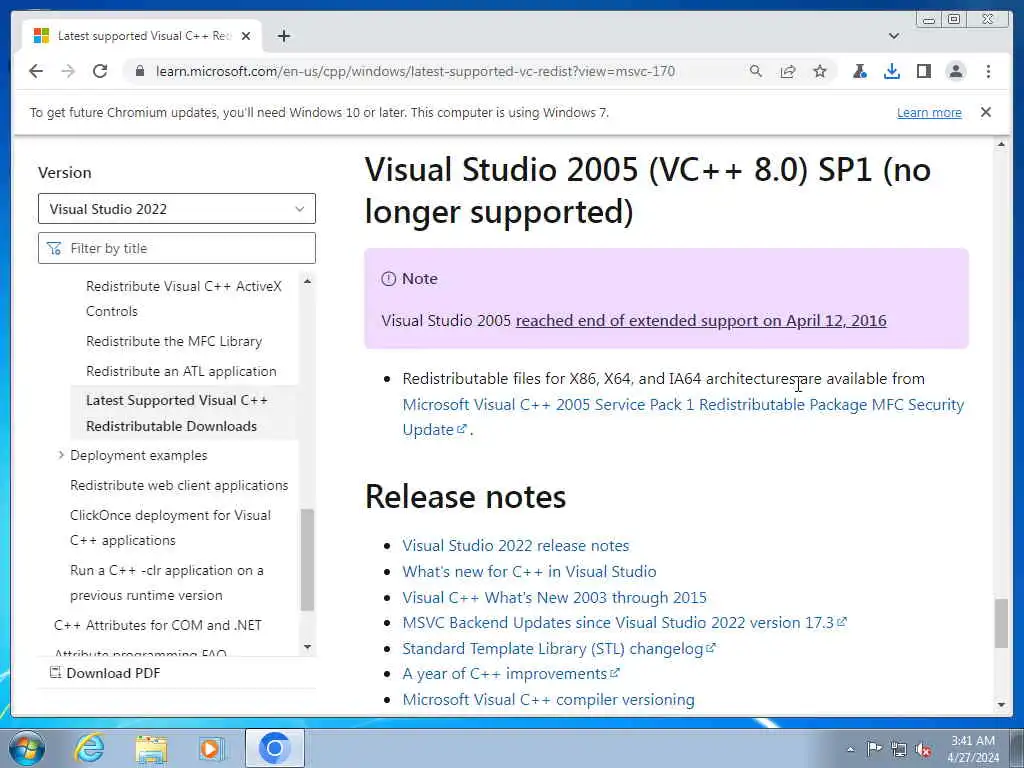The image size is (1024, 768).
Task: Open ClickOnce deployment for Visual C++ applications
Action: tap(170, 528)
